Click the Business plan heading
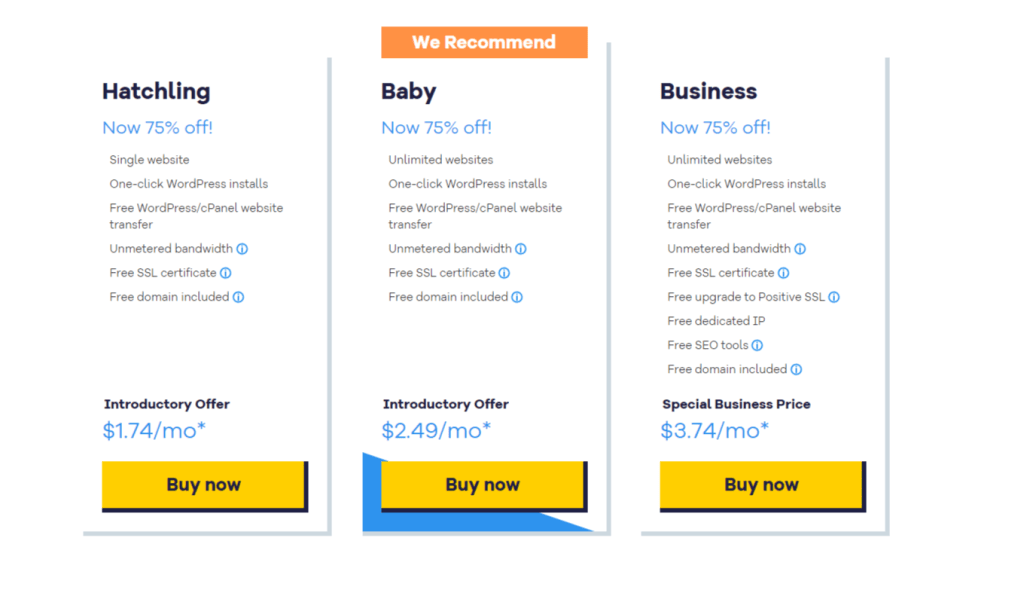1024x602 pixels. pos(709,91)
